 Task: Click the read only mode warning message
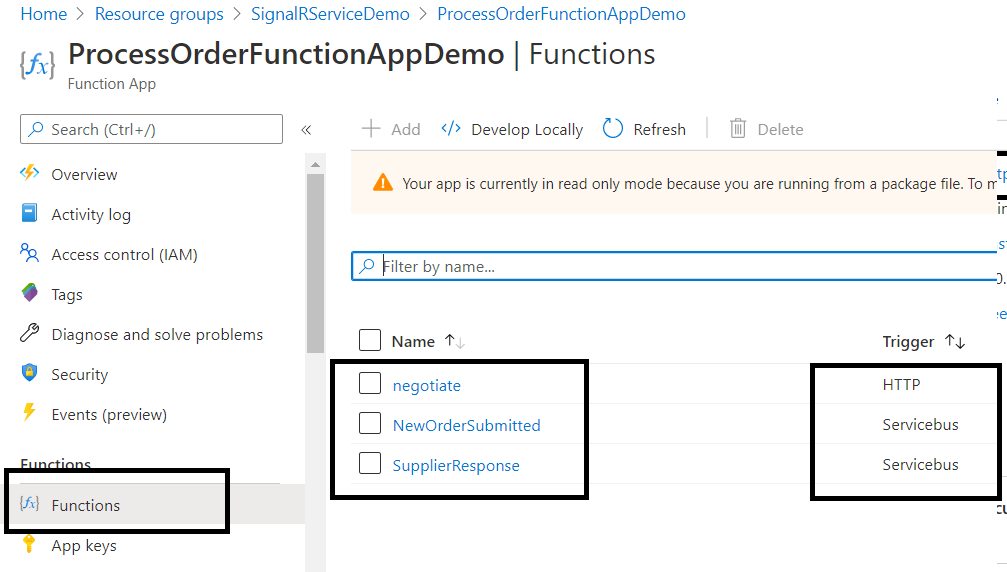pyautogui.click(x=700, y=184)
